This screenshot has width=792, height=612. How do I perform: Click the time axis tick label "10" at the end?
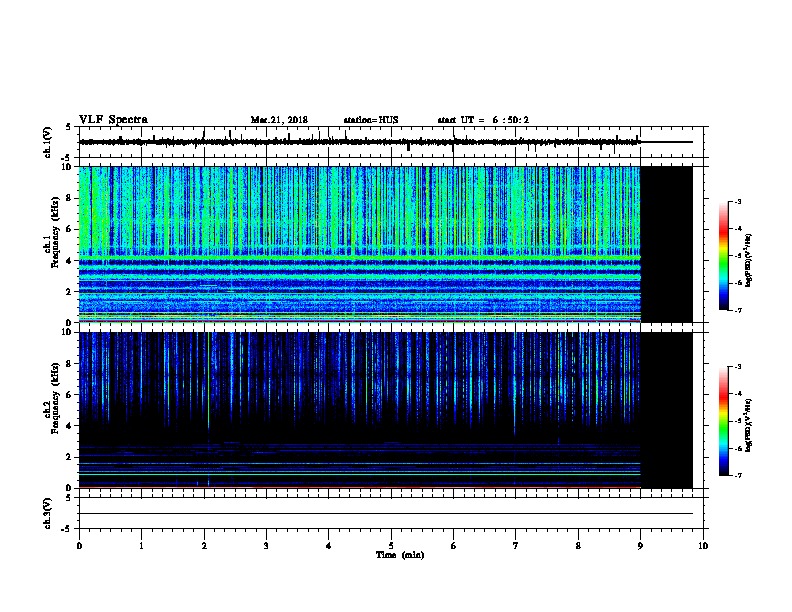tap(703, 546)
